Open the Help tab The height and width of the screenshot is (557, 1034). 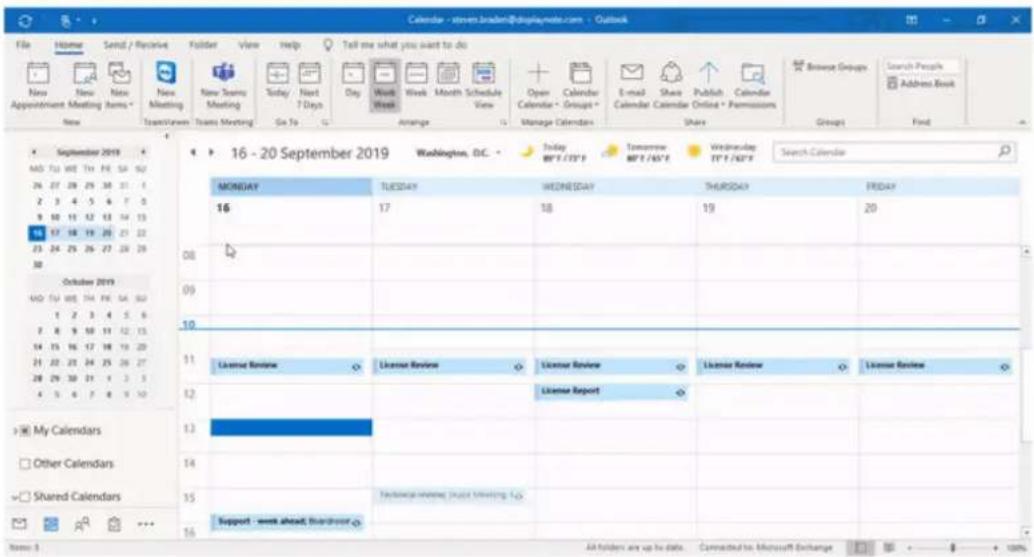point(289,45)
